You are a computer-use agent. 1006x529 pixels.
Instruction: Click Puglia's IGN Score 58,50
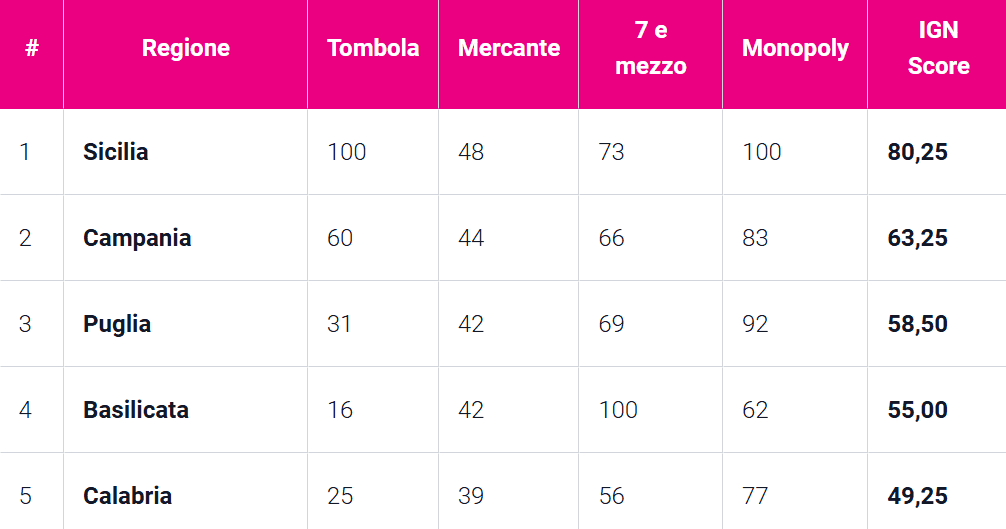917,324
